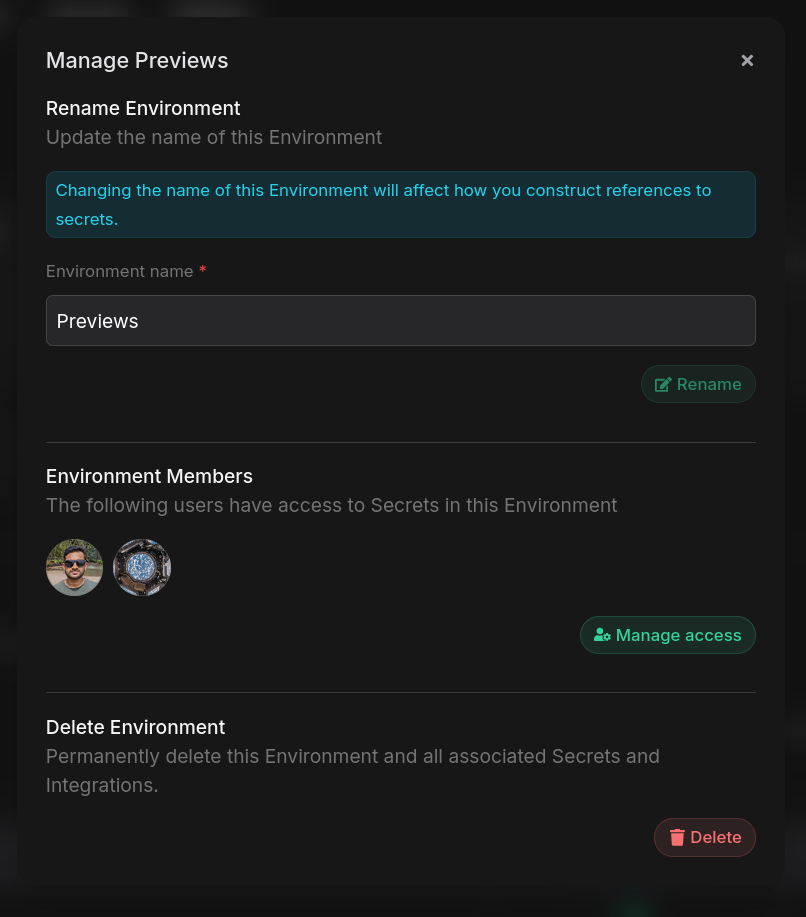Select the avatar of man wearing sunglasses
This screenshot has height=917, width=806.
74,568
